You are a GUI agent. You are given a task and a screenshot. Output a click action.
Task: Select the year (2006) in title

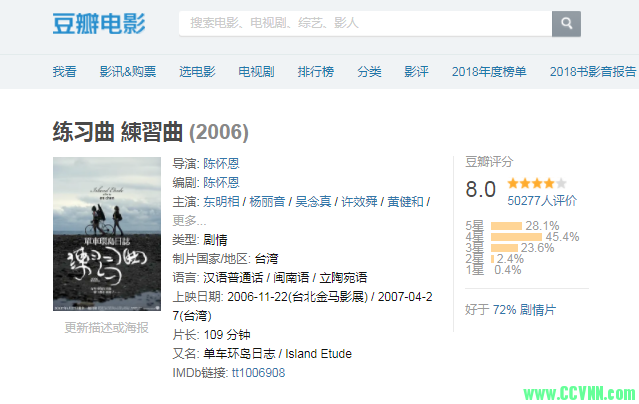pos(219,132)
